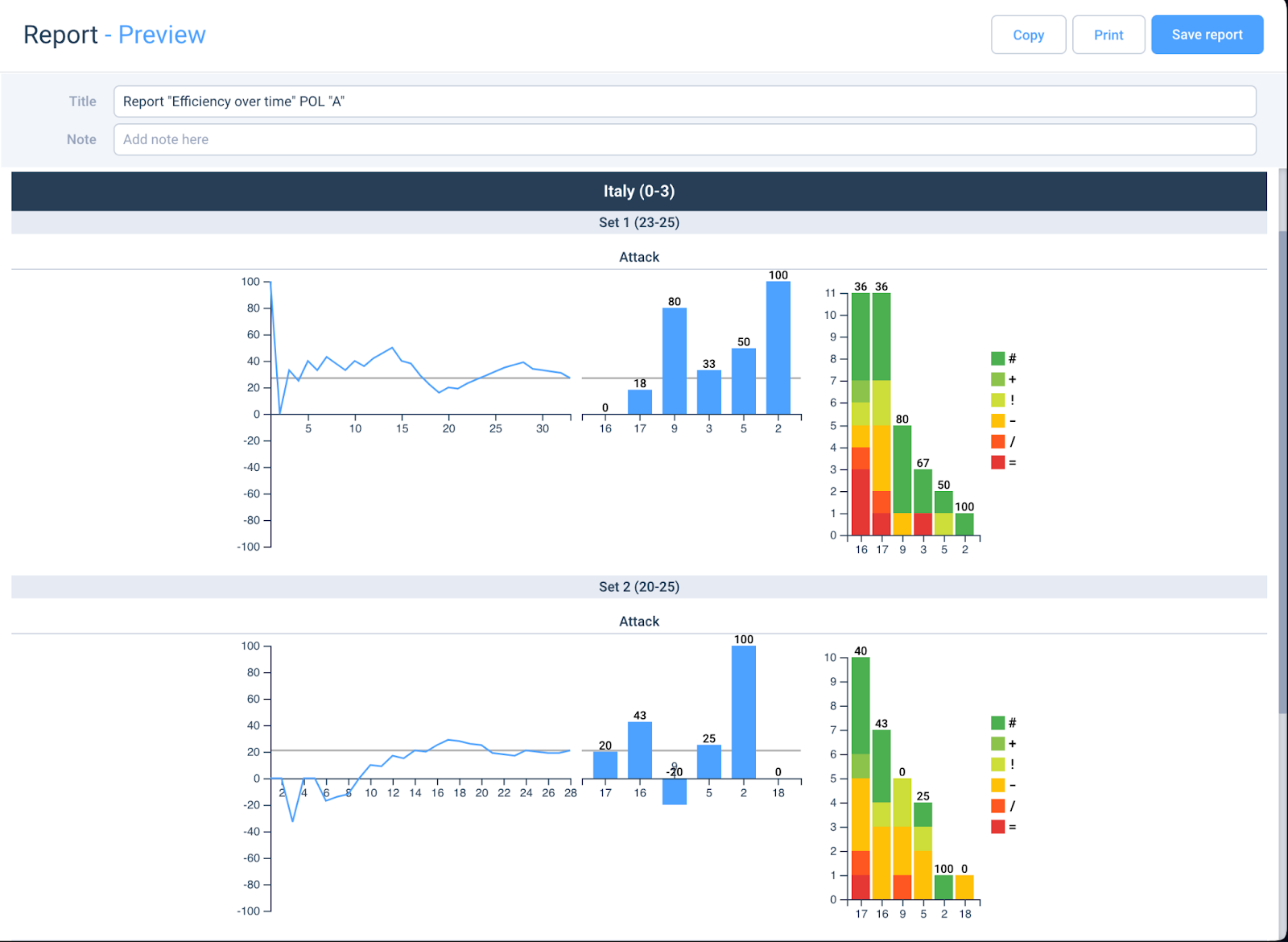Click the Add note here field
The width and height of the screenshot is (1288, 942).
point(684,139)
